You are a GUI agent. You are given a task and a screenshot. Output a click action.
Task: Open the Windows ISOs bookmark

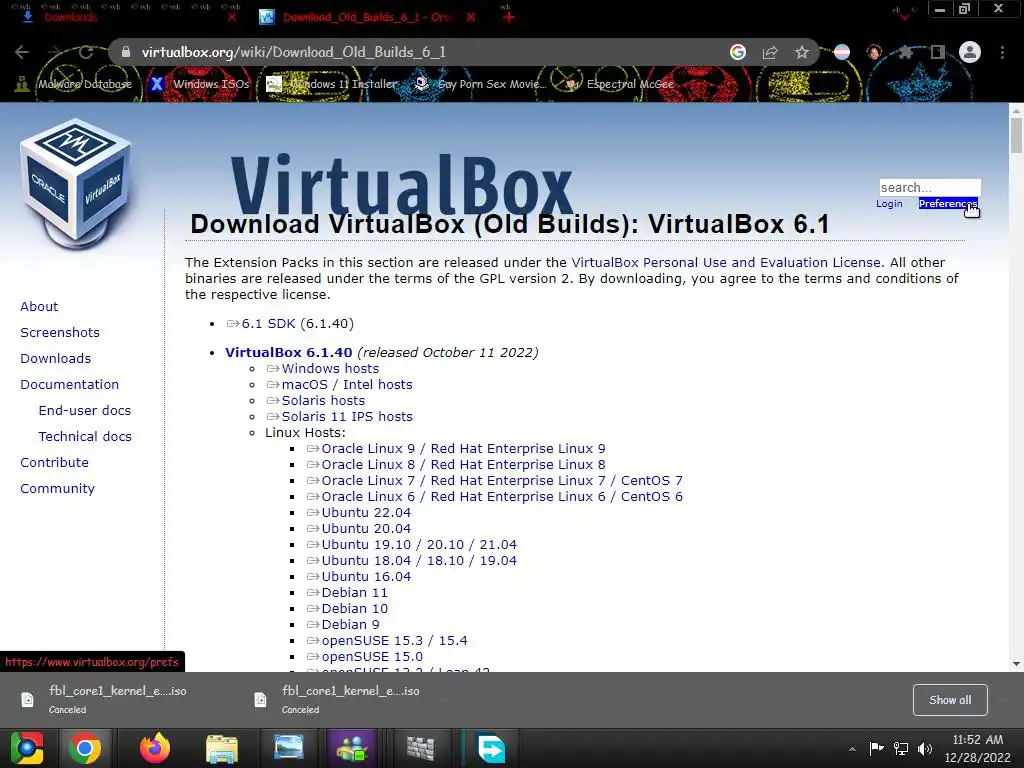pyautogui.click(x=200, y=84)
